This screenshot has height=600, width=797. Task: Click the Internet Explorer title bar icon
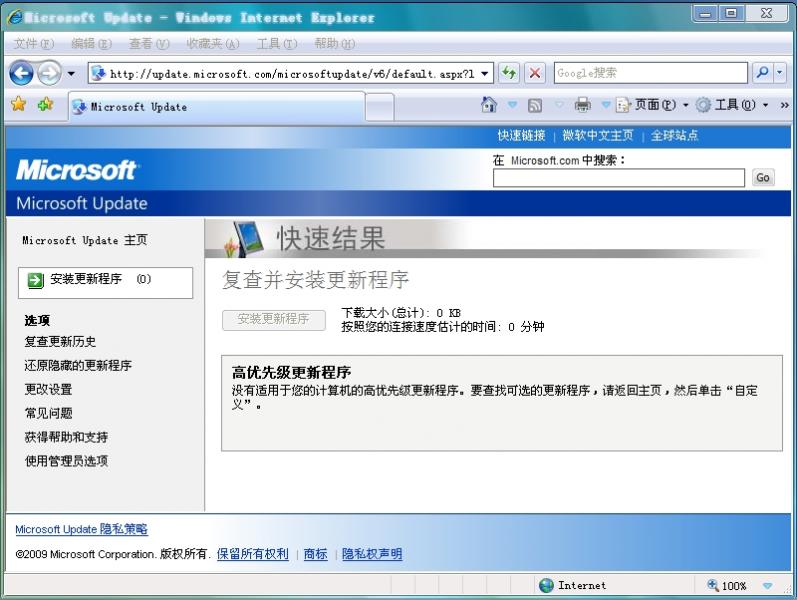(x=15, y=17)
